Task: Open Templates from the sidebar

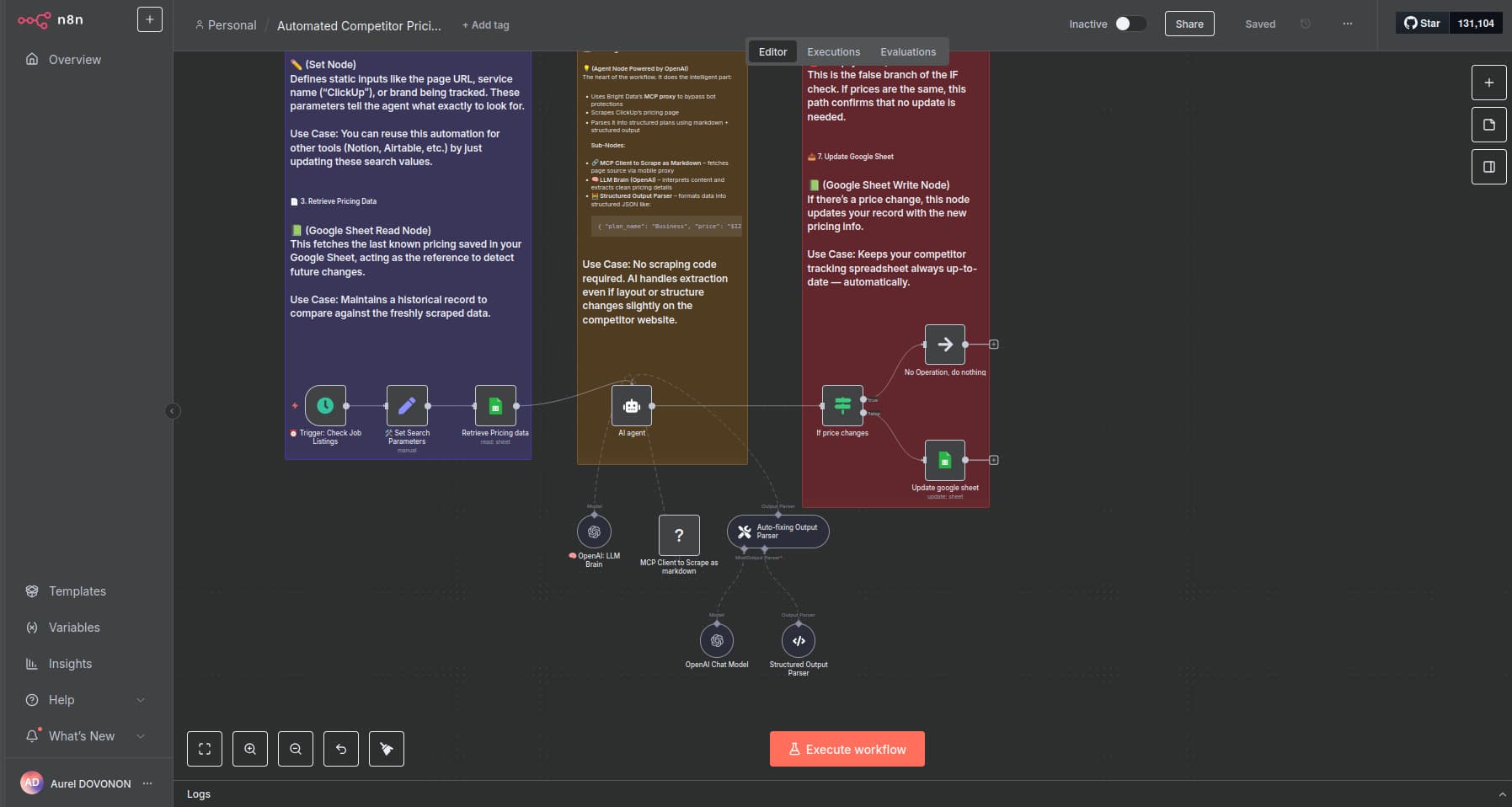Action: tap(77, 591)
